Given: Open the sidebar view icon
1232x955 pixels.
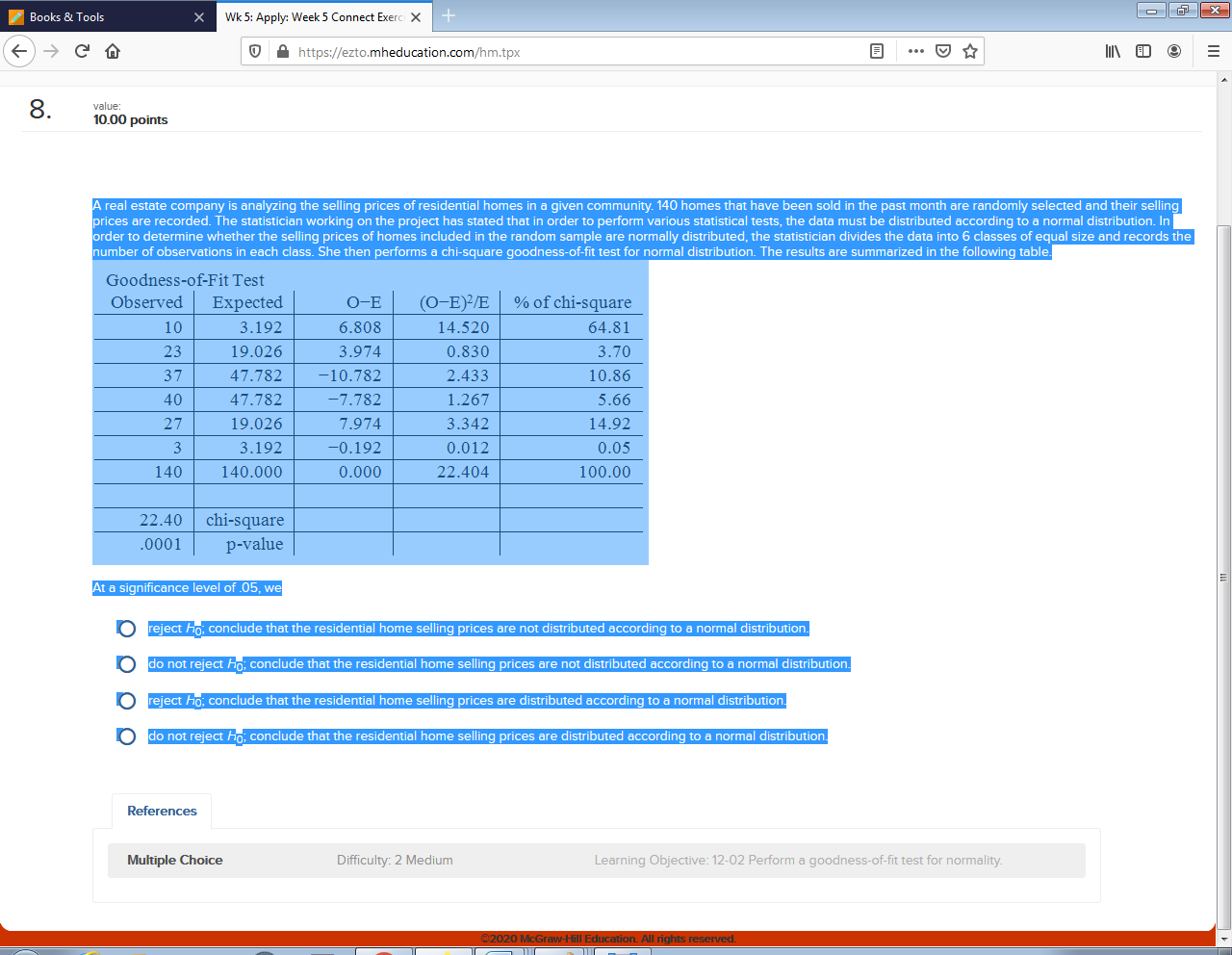Looking at the screenshot, I should 1143,51.
